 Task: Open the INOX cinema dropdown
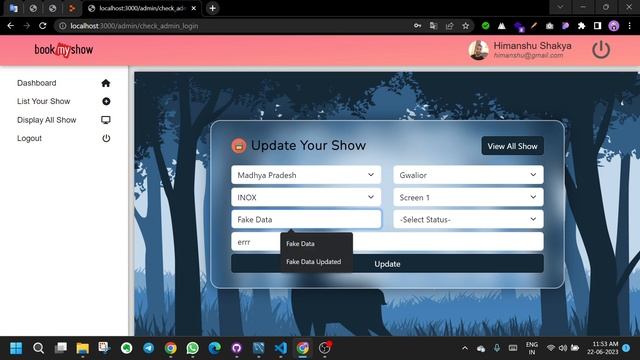point(306,198)
